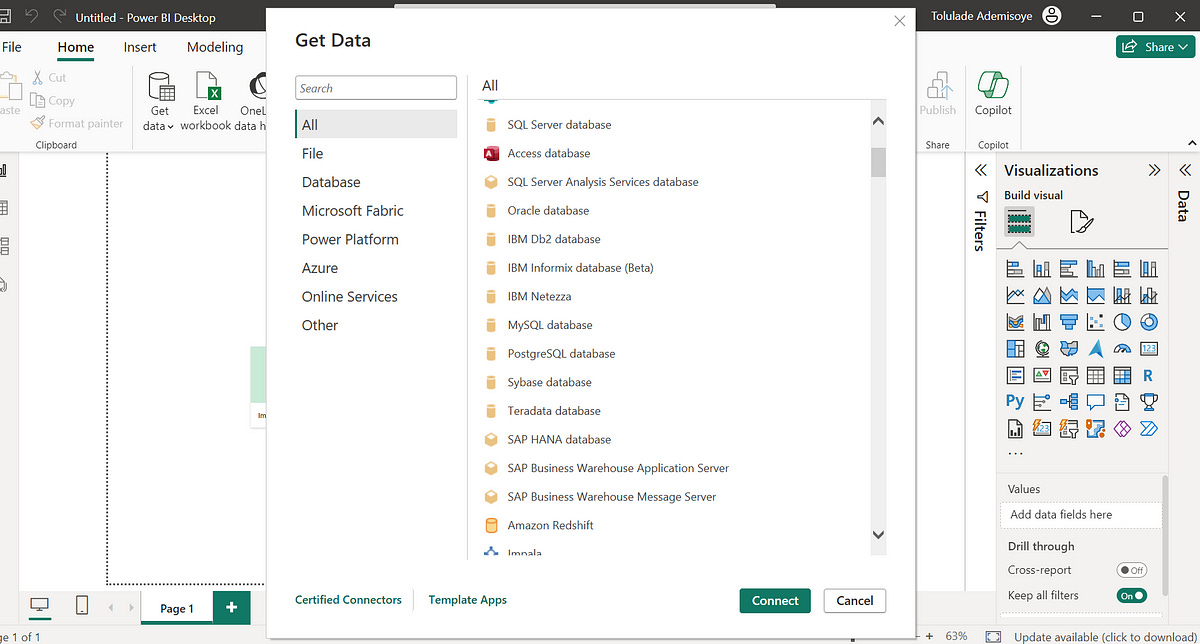This screenshot has height=644, width=1200.
Task: Select the stacked bar chart visual
Action: tap(1015, 268)
